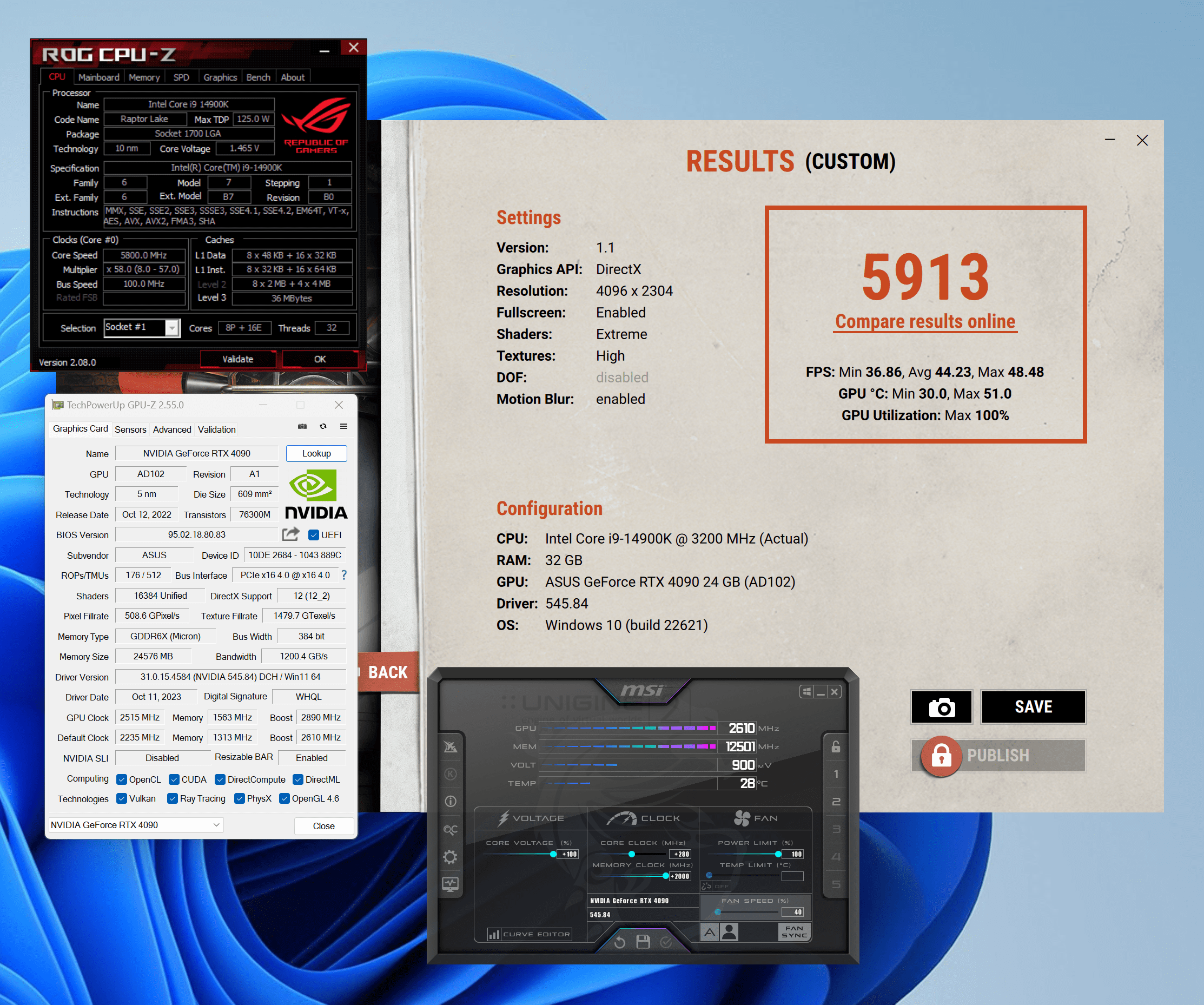The width and height of the screenshot is (1204, 1005).
Task: Toggle the UEFI checkbox in GPU-Z
Action: (x=314, y=535)
